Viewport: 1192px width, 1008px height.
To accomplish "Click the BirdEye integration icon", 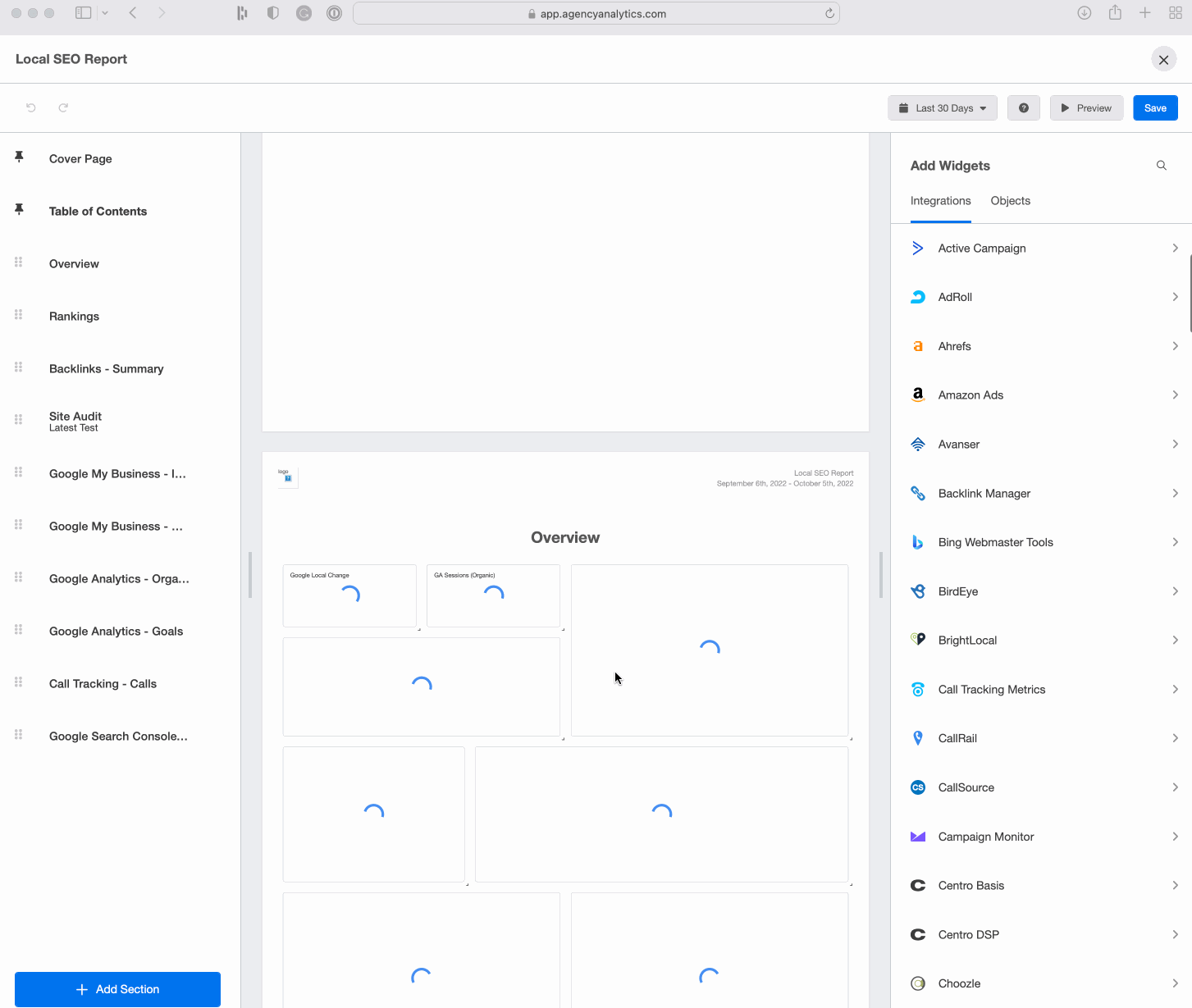I will (x=917, y=591).
